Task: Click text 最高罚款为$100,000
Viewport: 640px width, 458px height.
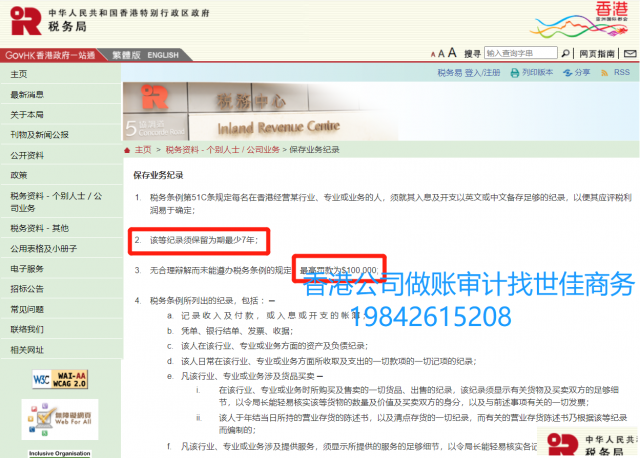Action: (339, 270)
